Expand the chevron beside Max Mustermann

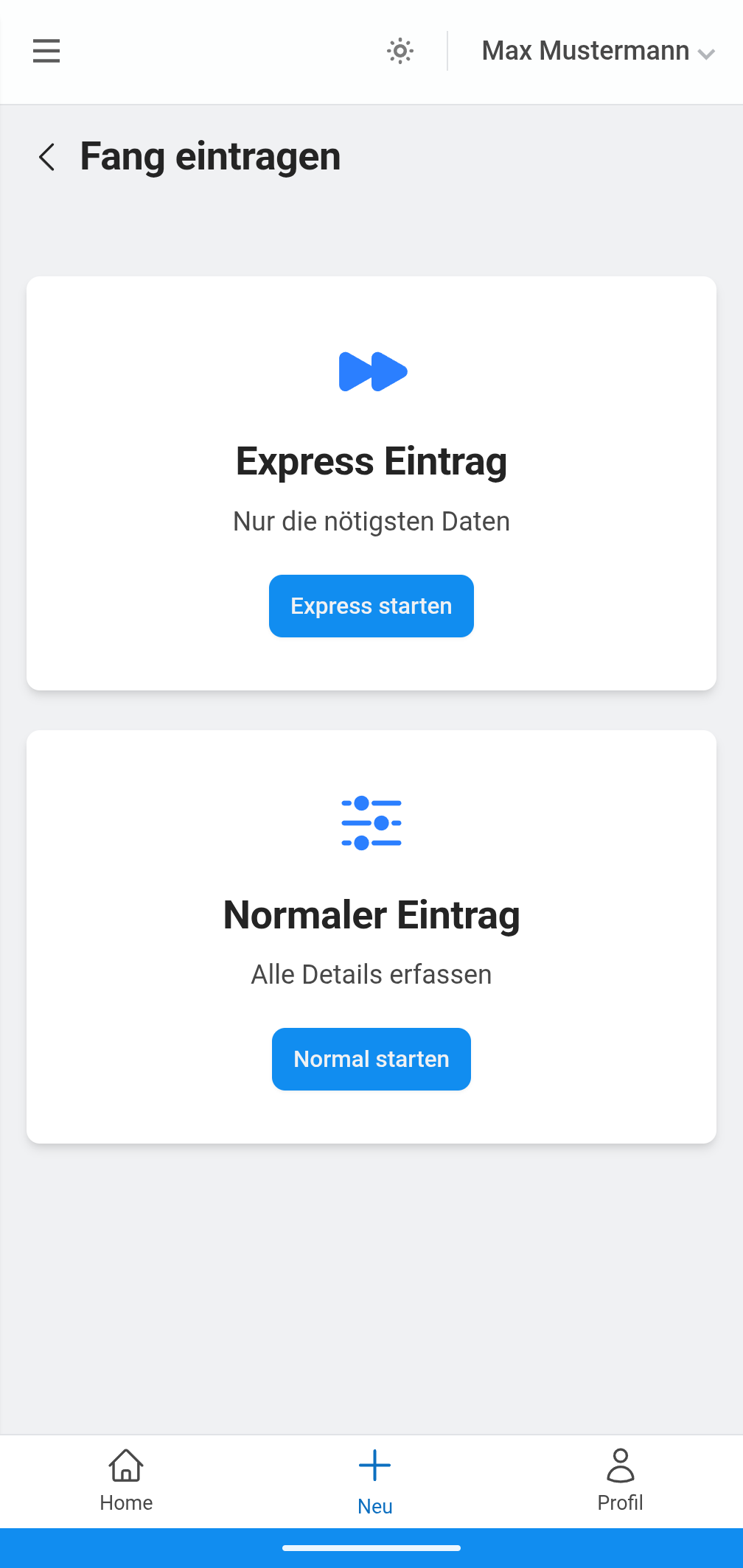pyautogui.click(x=706, y=54)
